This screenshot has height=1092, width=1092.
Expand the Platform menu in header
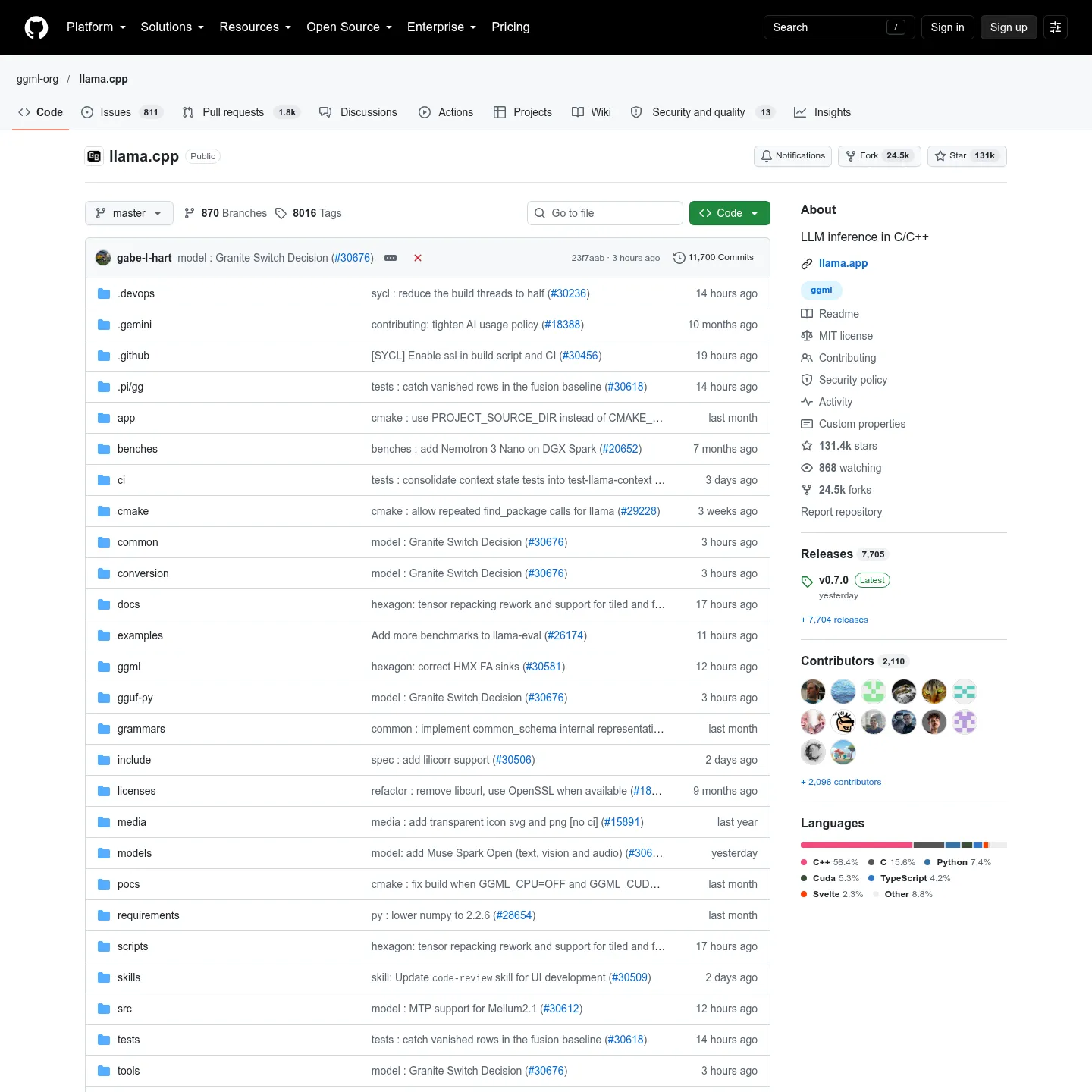[x=96, y=27]
